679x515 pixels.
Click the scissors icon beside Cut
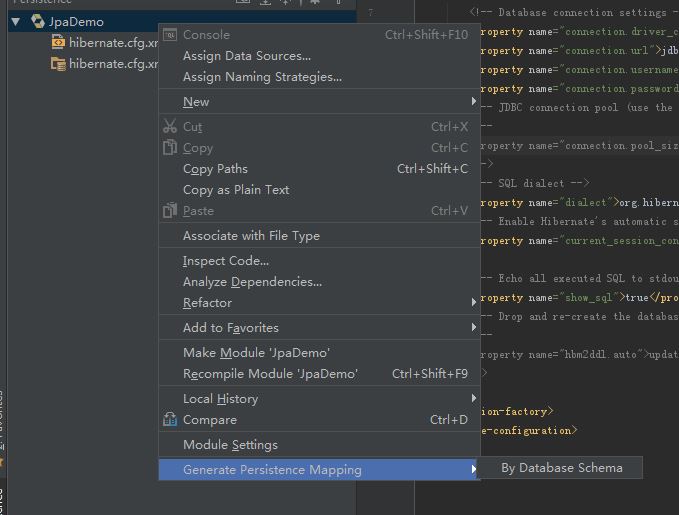[170, 127]
